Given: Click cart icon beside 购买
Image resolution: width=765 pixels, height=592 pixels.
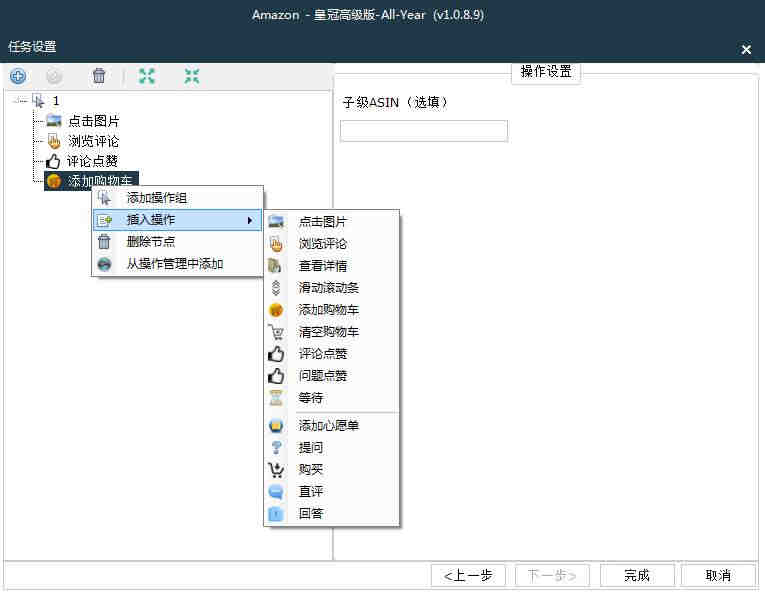Looking at the screenshot, I should point(276,470).
